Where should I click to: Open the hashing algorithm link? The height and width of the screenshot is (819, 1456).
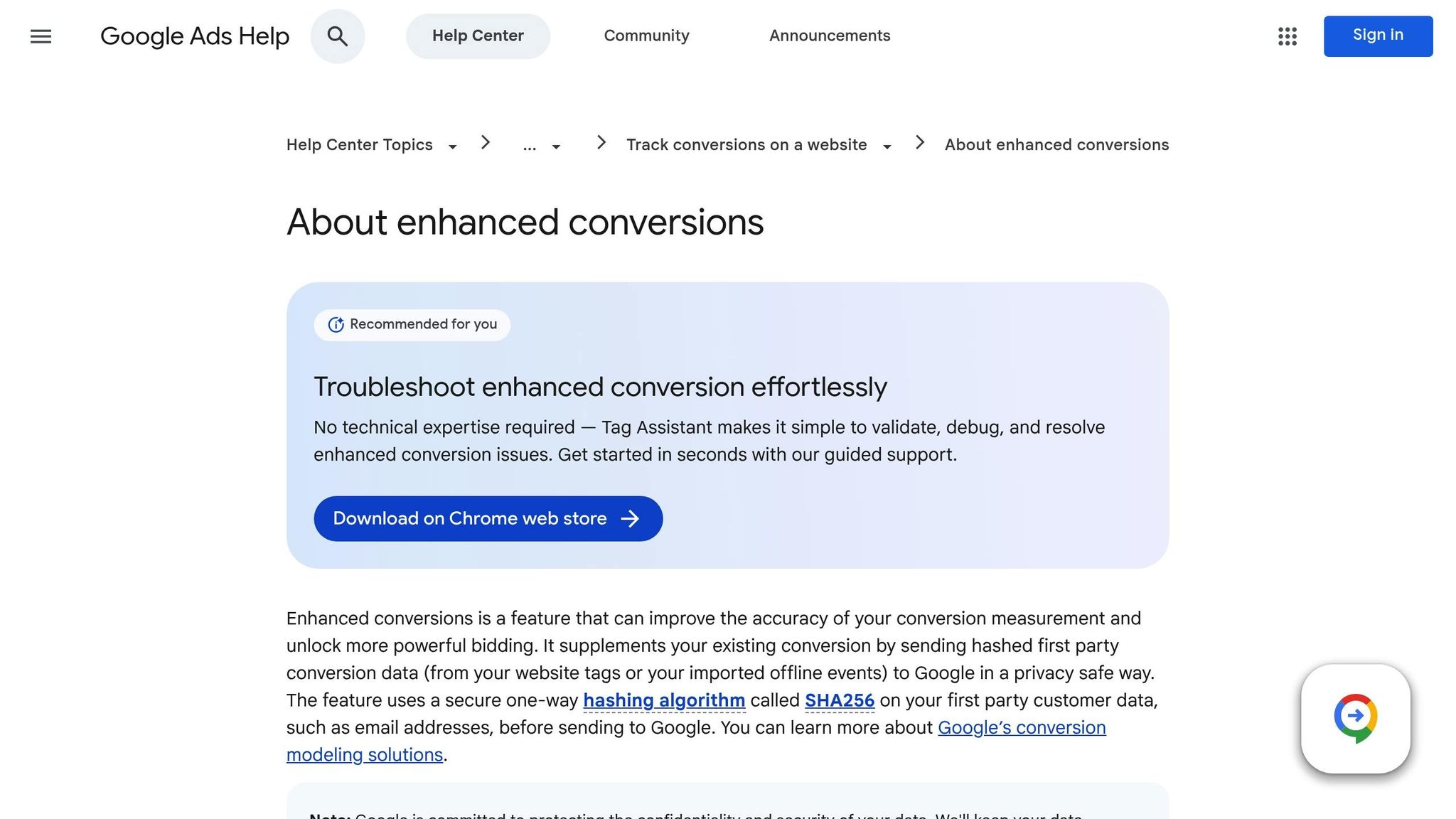click(x=663, y=700)
